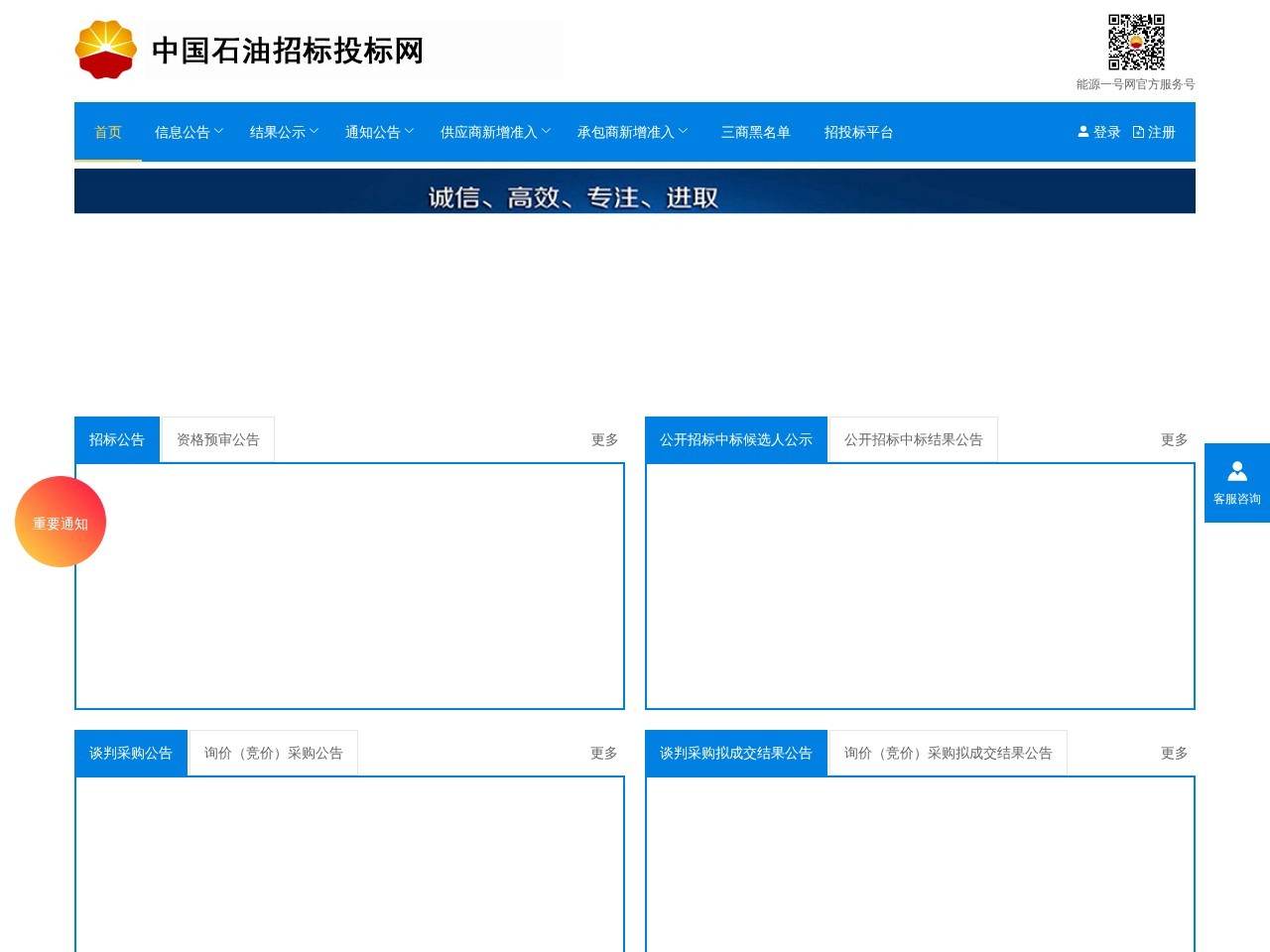Click the 能源一号网官方服务号 caption

click(x=1136, y=84)
